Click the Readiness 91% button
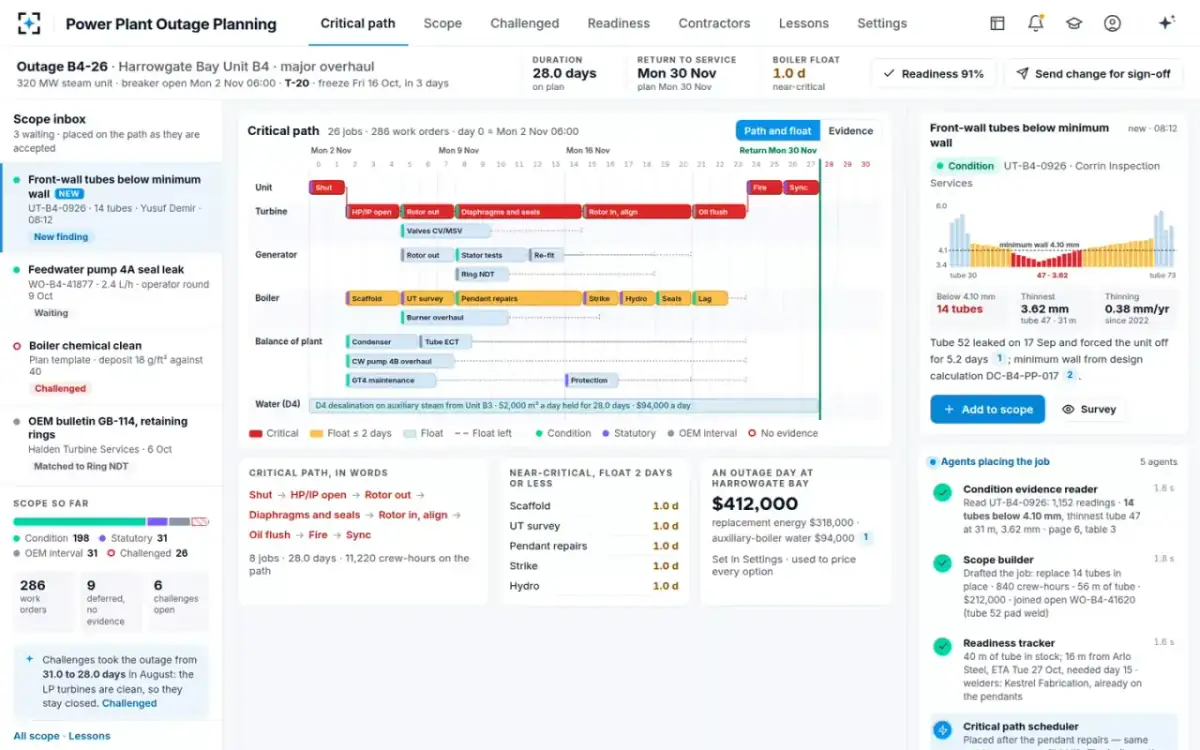Viewport: 1200px width, 750px height. point(933,73)
